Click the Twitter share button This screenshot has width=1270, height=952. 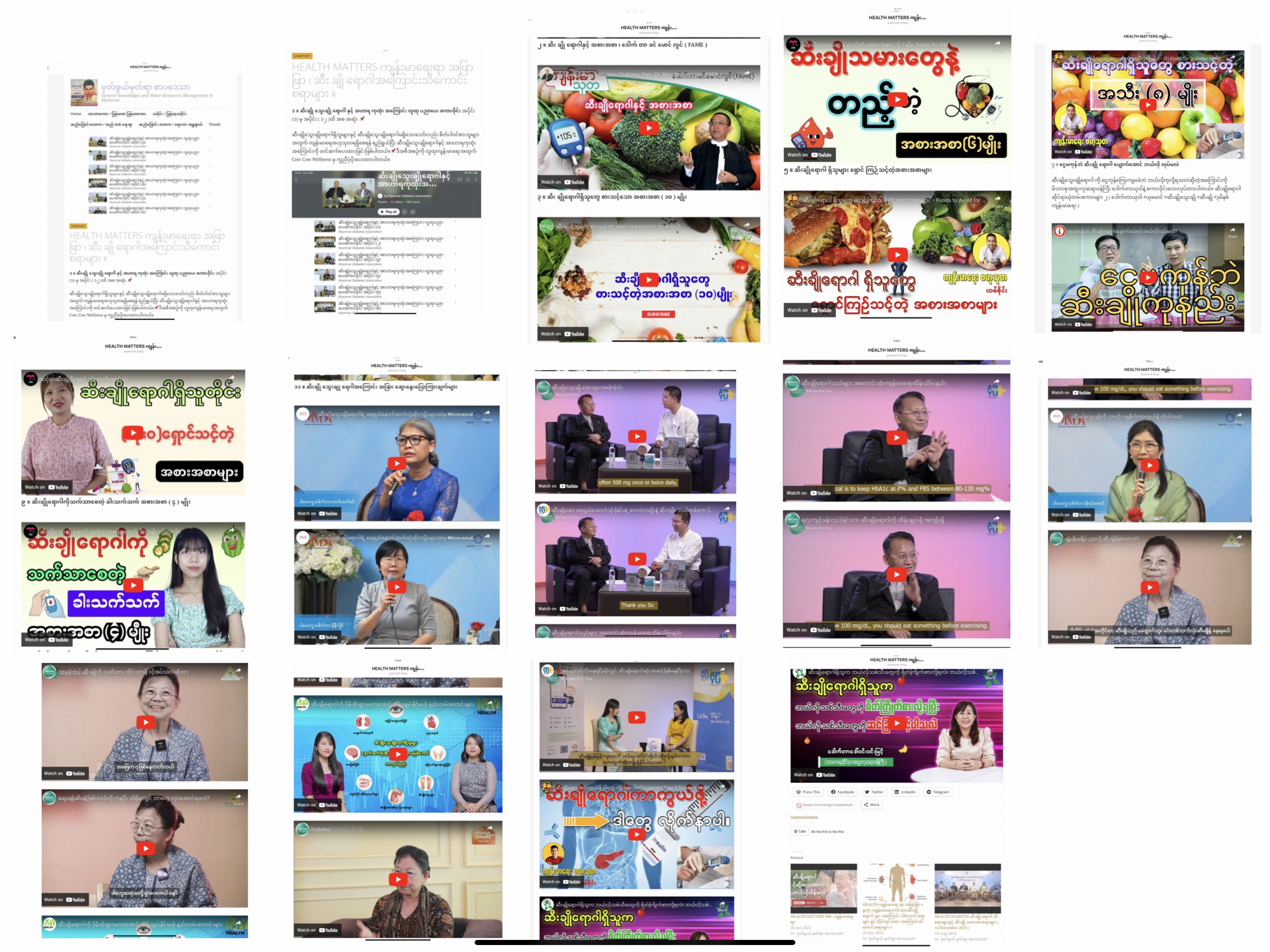pyautogui.click(x=874, y=792)
